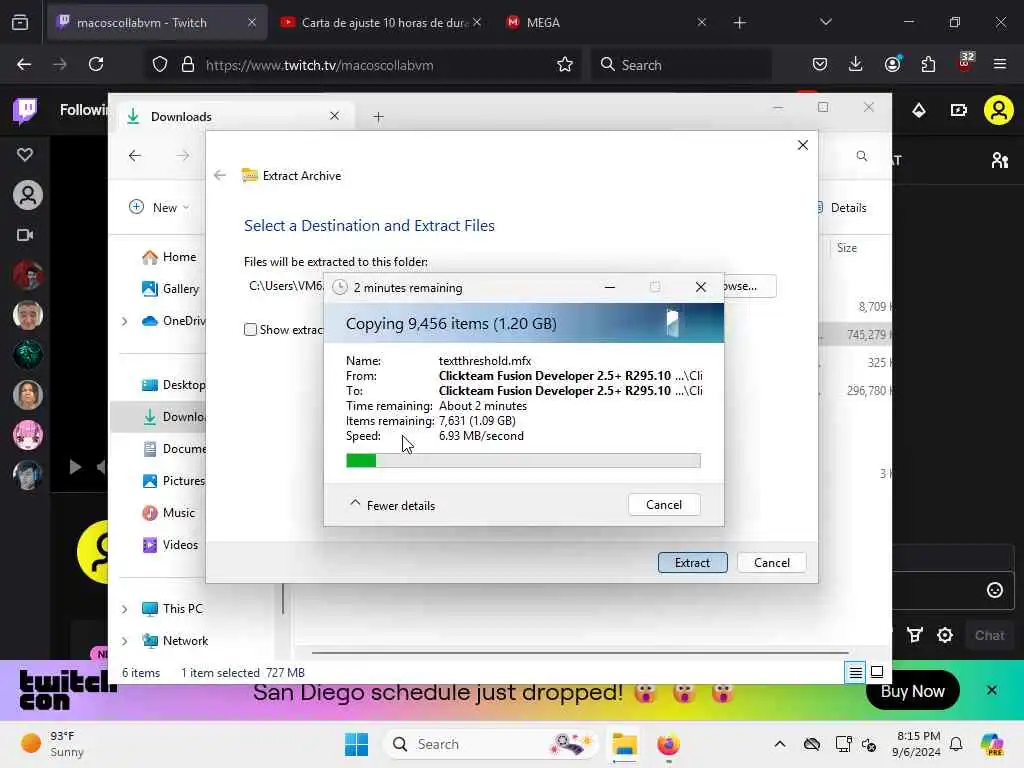This screenshot has width=1024, height=768.
Task: Open Save to Pocket
Action: coord(820,64)
